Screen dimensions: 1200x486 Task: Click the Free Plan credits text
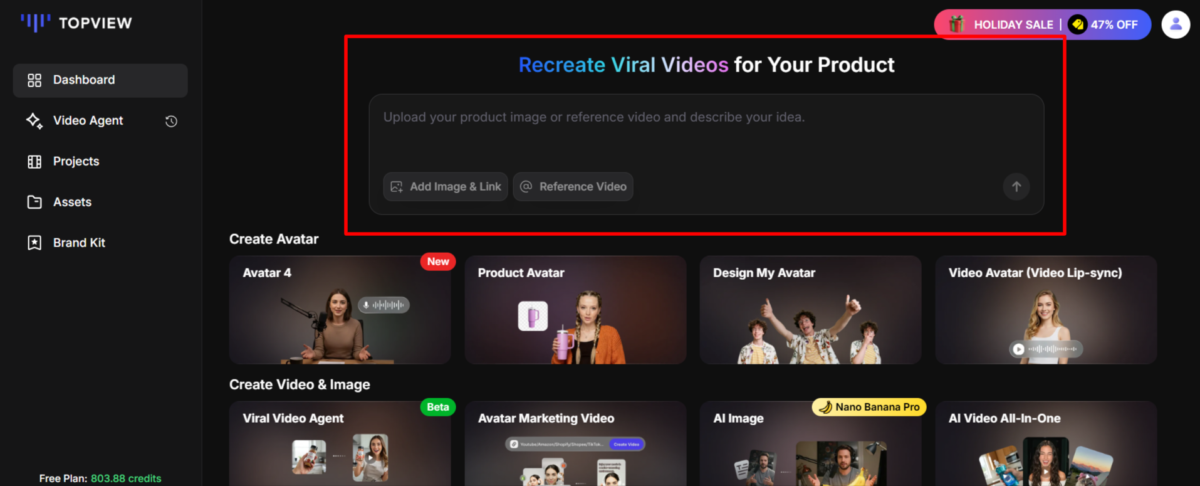[x=100, y=478]
